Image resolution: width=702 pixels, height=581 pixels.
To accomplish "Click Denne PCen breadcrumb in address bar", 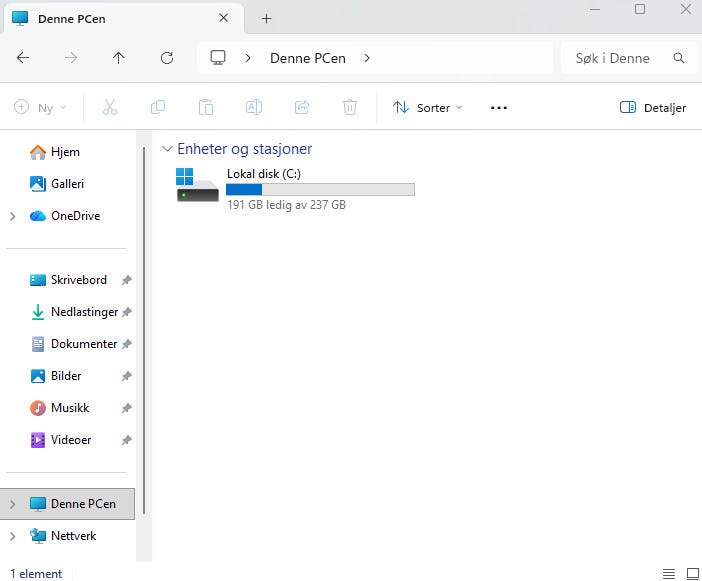I will click(x=308, y=58).
